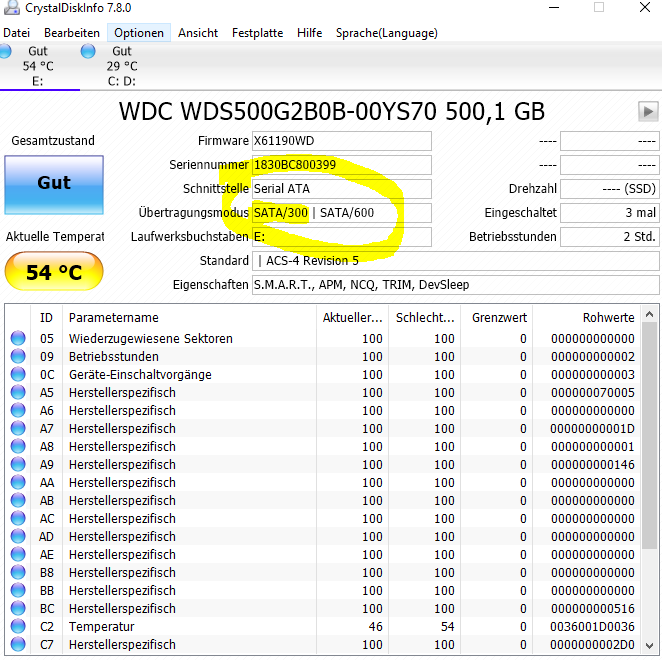Click status icon of row 0C Geräte-Einschaltvorgänge
The width and height of the screenshot is (662, 660).
[x=18, y=375]
